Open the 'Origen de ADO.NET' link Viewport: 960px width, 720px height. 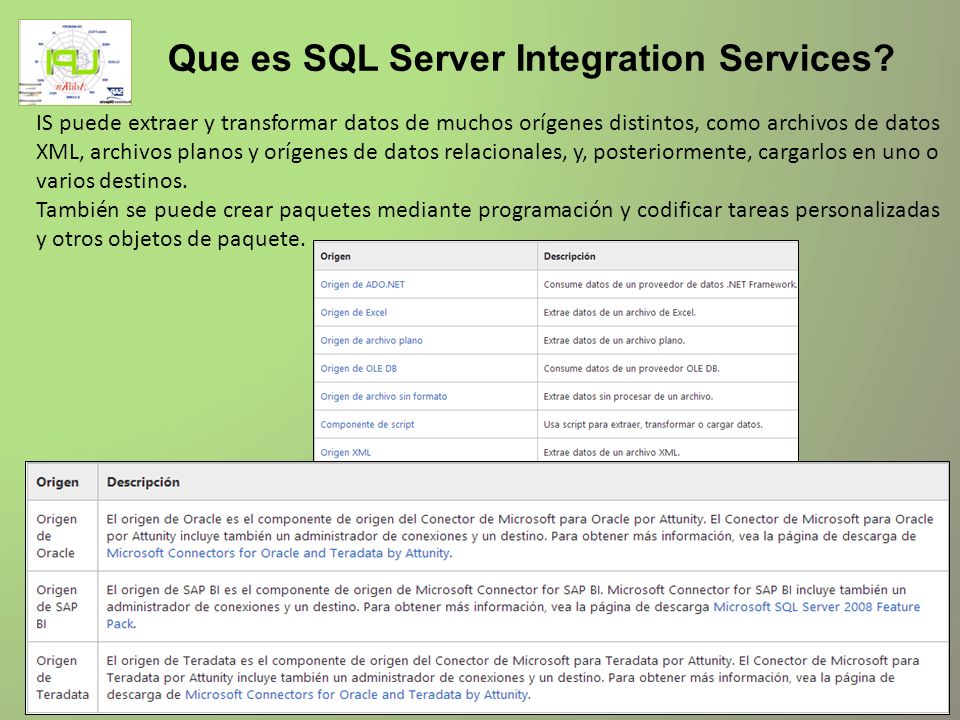[x=362, y=285]
